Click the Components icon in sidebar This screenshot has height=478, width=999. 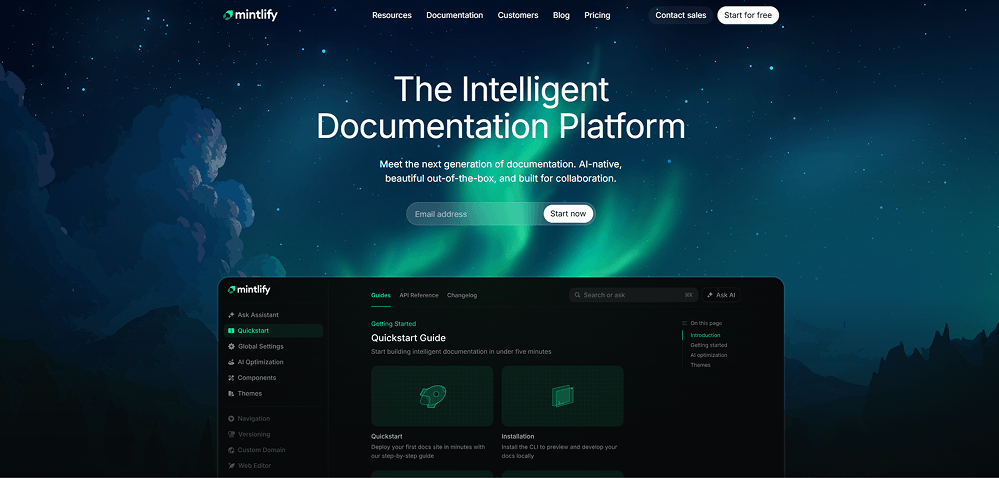[231, 378]
